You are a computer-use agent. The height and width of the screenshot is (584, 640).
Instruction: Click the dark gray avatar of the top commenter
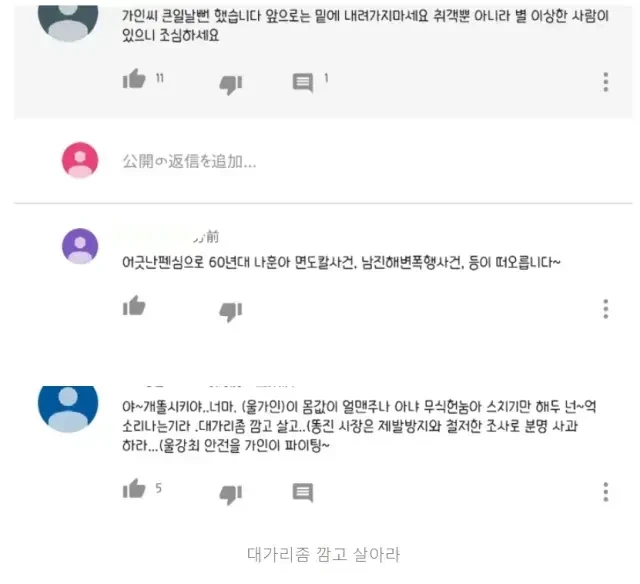pyautogui.click(x=68, y=22)
